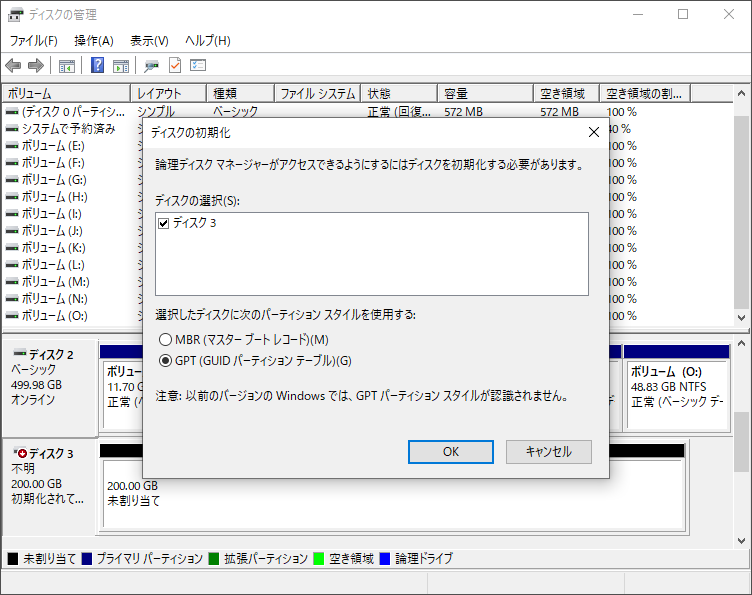Sort by the 容量 column header
Screen dimensions: 752x595
point(485,93)
